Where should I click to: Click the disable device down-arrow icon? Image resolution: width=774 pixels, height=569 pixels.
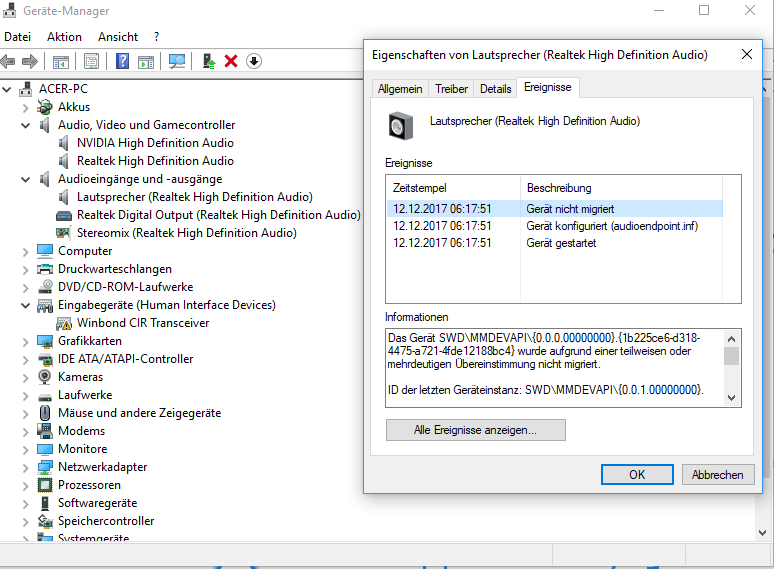pos(254,61)
